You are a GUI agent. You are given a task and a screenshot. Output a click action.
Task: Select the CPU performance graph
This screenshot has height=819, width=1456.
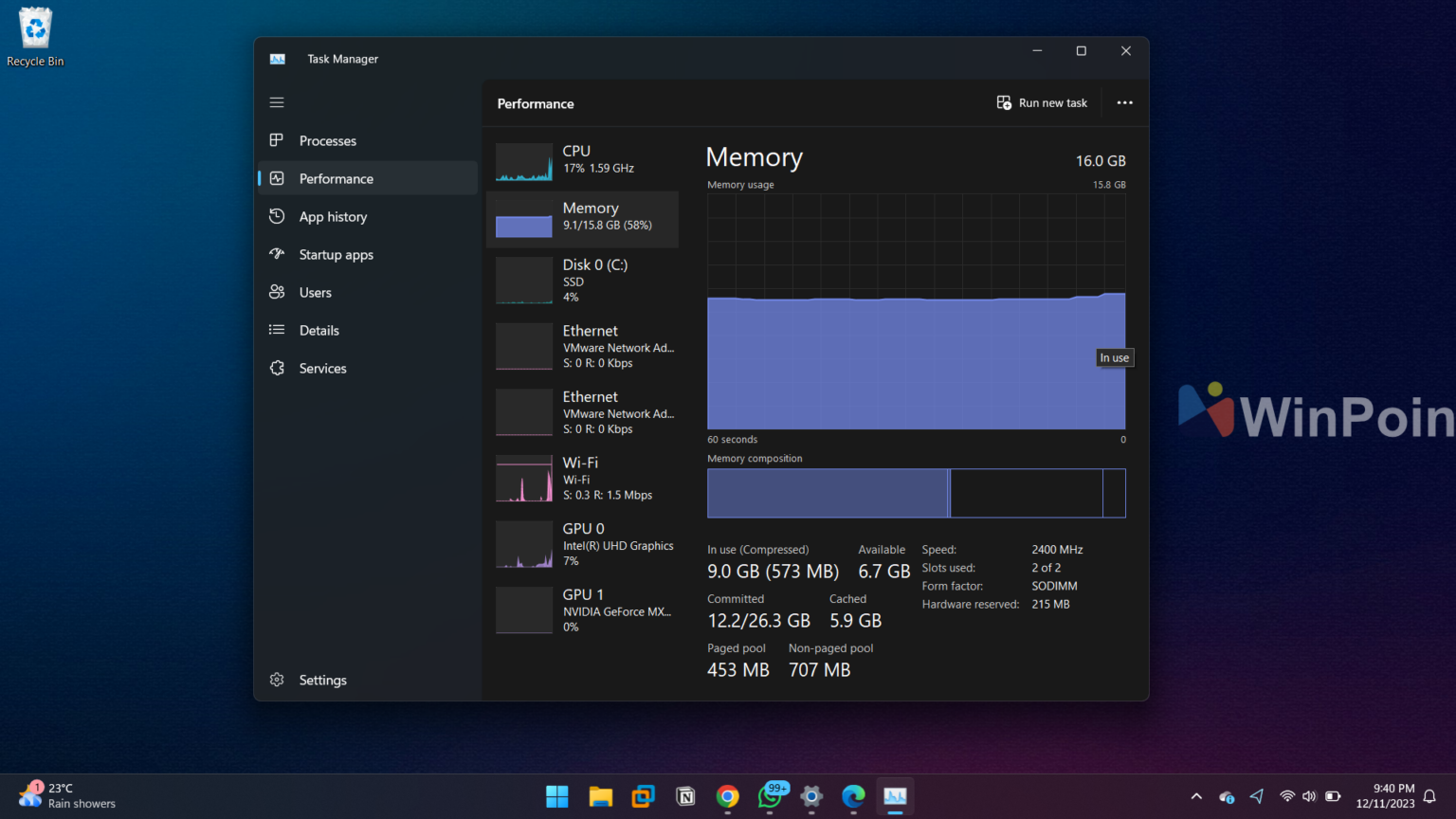click(x=582, y=161)
